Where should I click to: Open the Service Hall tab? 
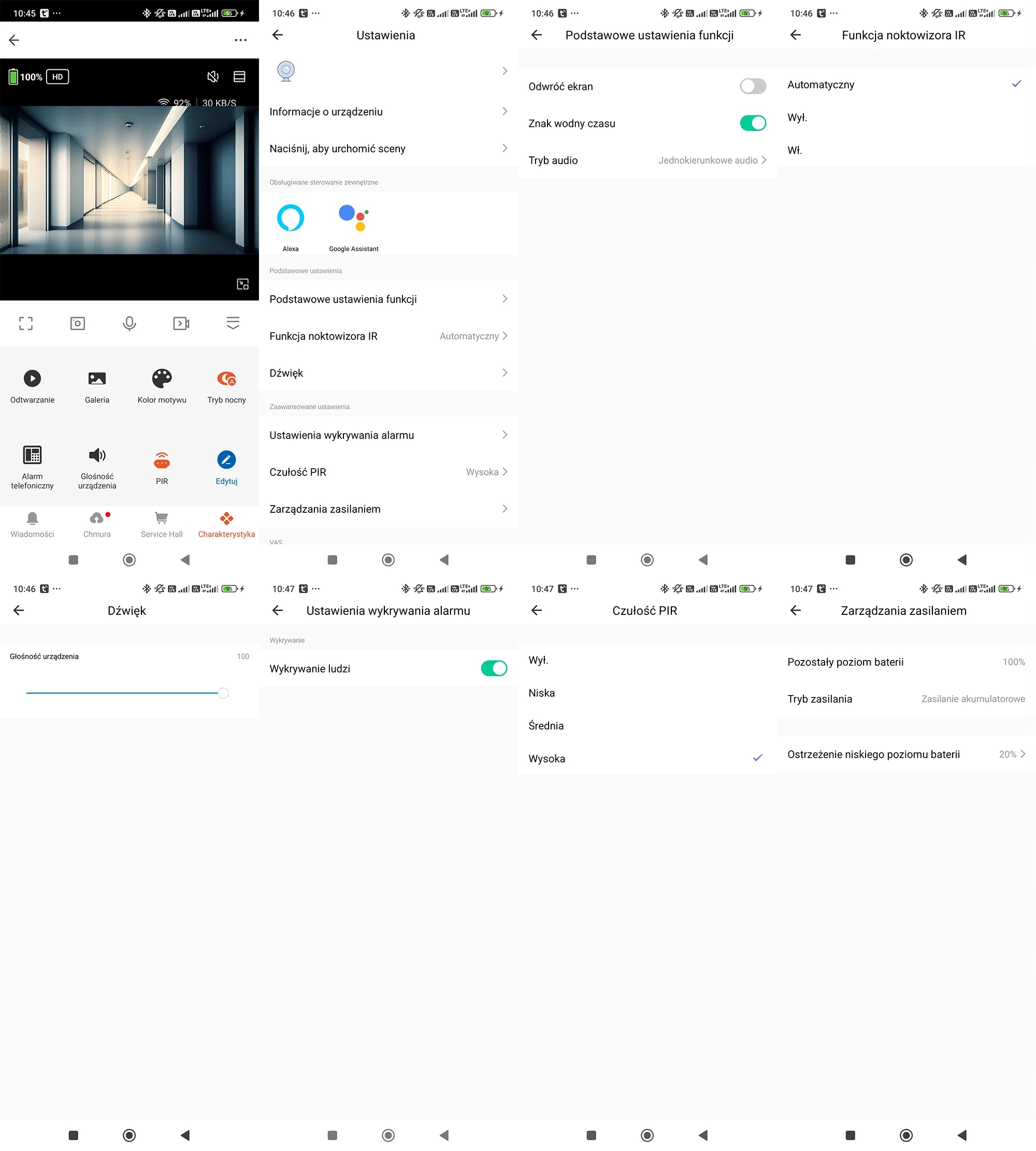click(162, 524)
